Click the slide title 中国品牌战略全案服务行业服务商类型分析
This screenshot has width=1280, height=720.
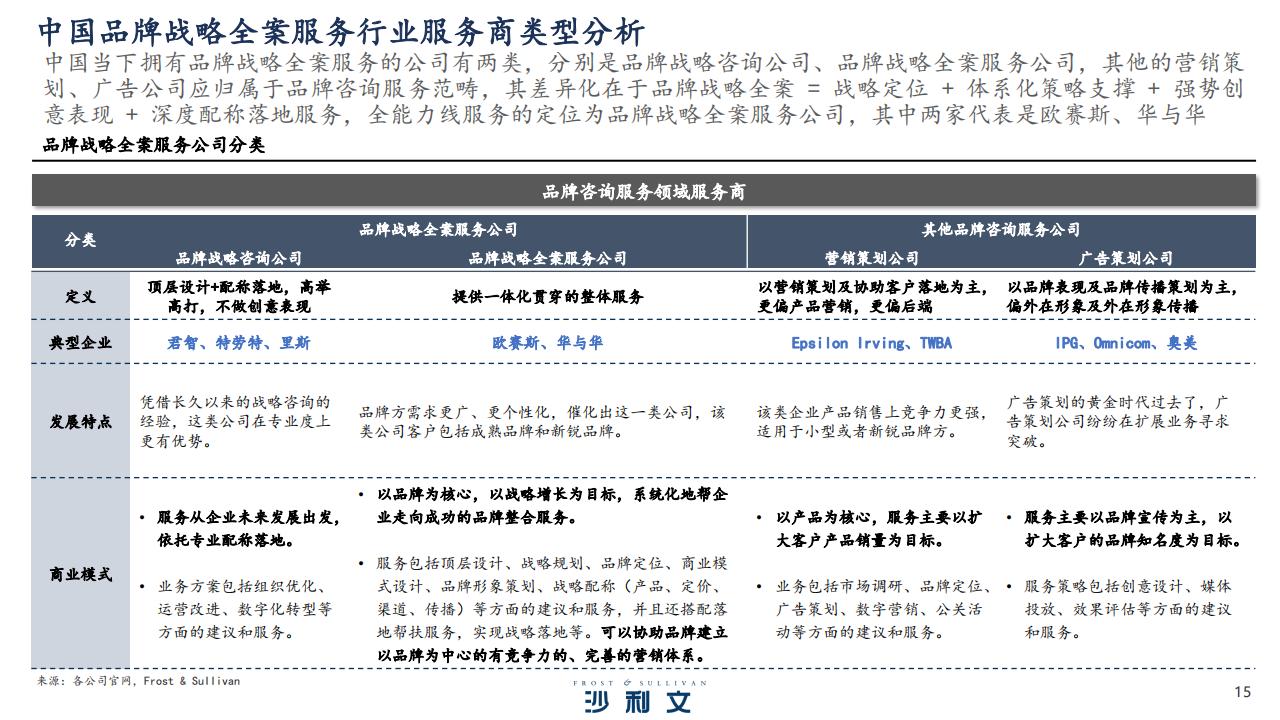[x=341, y=30]
